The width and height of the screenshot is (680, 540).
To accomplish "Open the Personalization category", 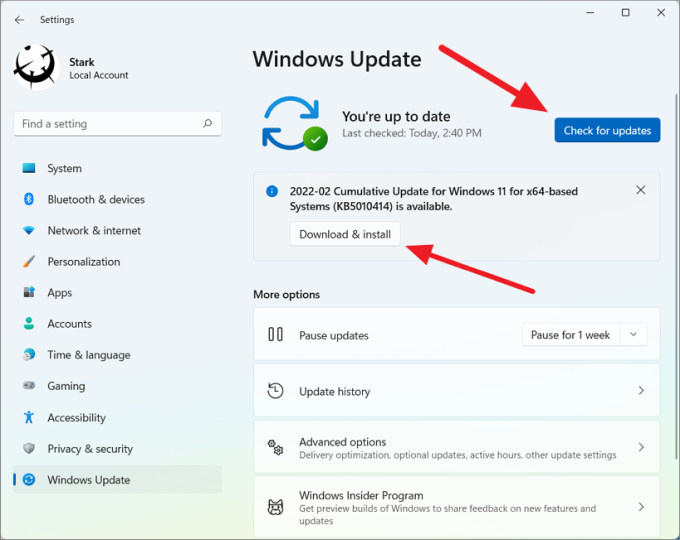I will [x=117, y=262].
